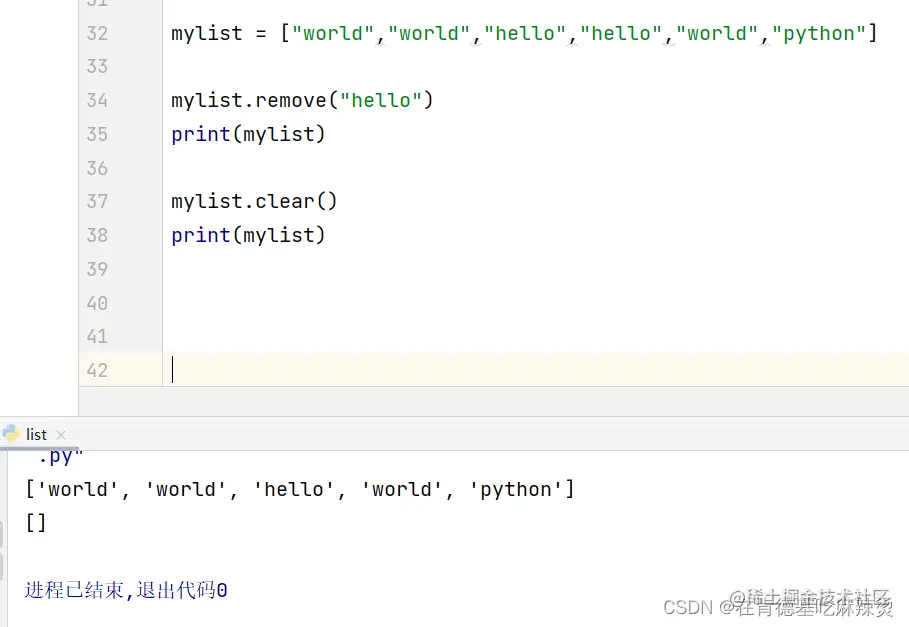Place cursor in the highlighted line 42
Image resolution: width=909 pixels, height=627 pixels.
pos(536,369)
